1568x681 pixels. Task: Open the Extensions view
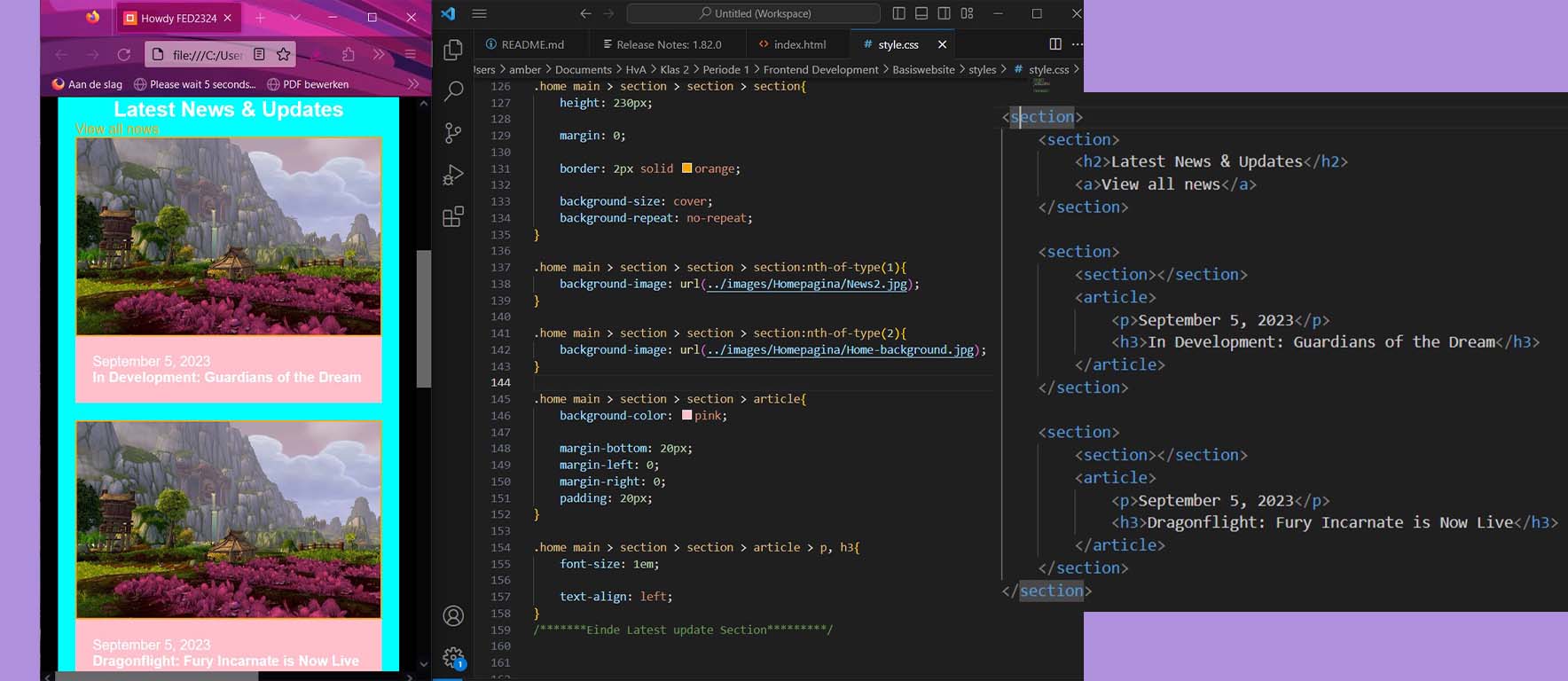click(x=453, y=216)
